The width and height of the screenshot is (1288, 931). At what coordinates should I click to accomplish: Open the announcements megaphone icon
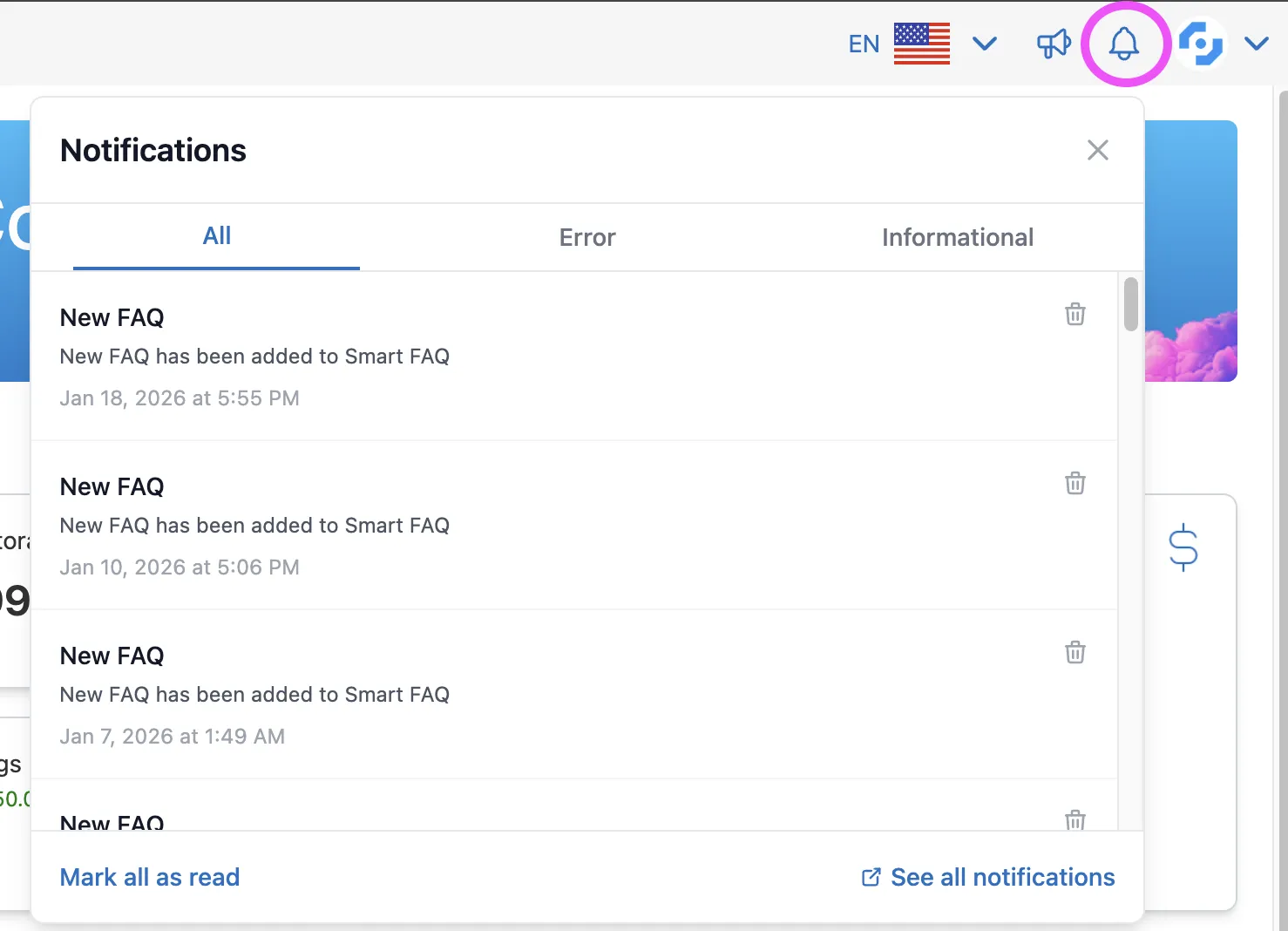tap(1054, 44)
